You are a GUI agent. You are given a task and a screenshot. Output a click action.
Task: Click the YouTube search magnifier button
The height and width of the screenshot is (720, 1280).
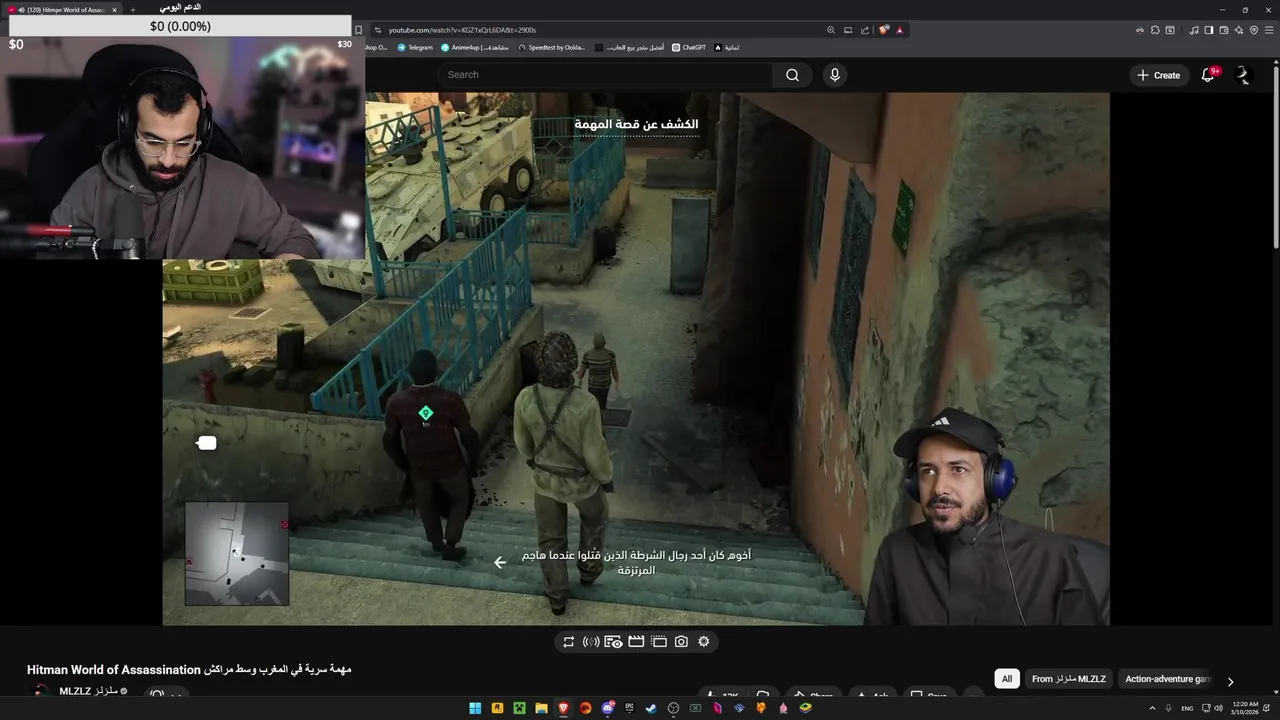pos(792,75)
